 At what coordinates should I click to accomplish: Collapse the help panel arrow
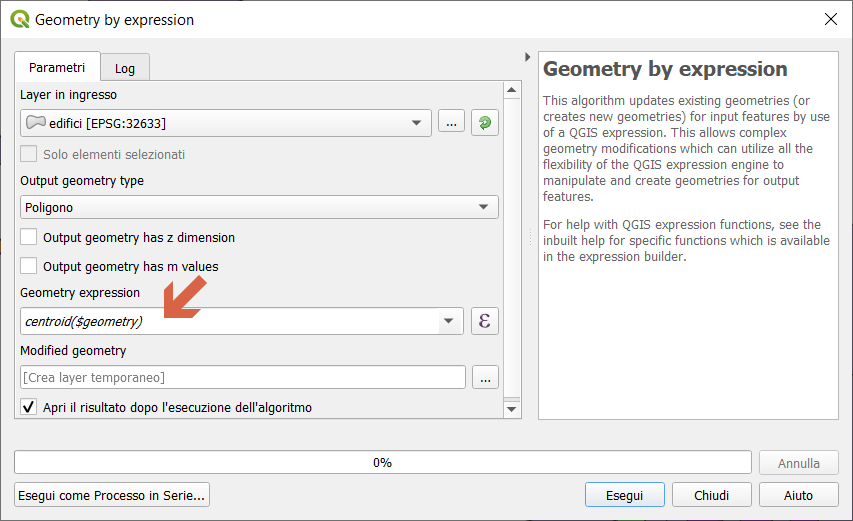(x=527, y=57)
